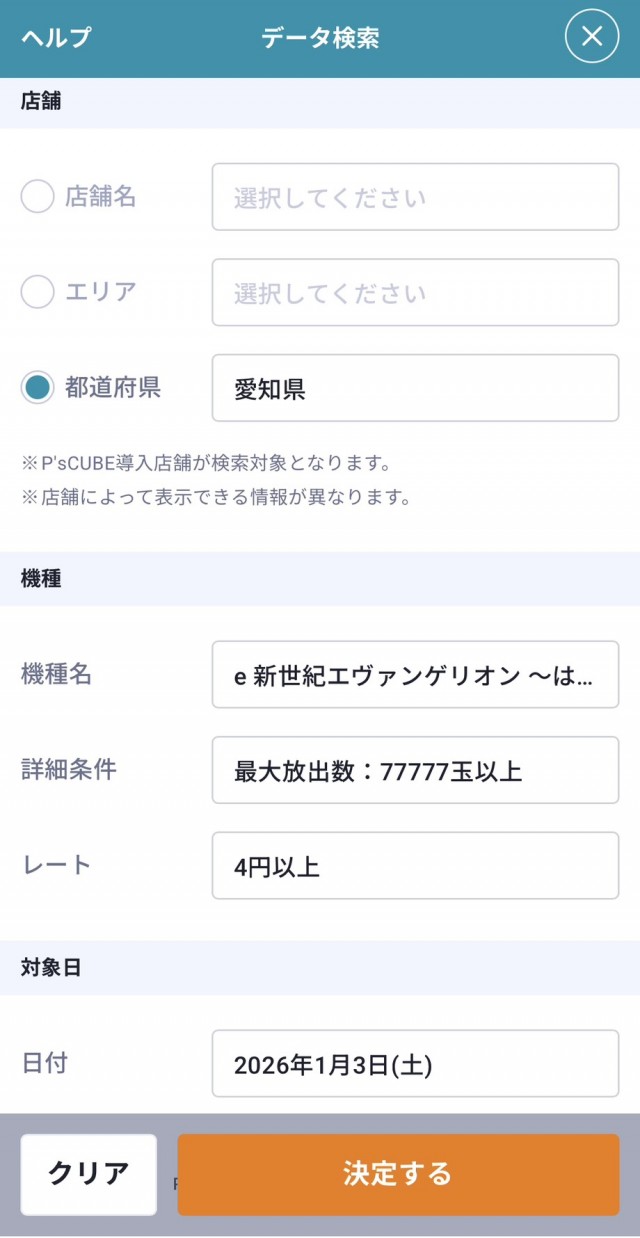Click the 詳細条件 label text
The width and height of the screenshot is (640, 1238).
coord(68,770)
